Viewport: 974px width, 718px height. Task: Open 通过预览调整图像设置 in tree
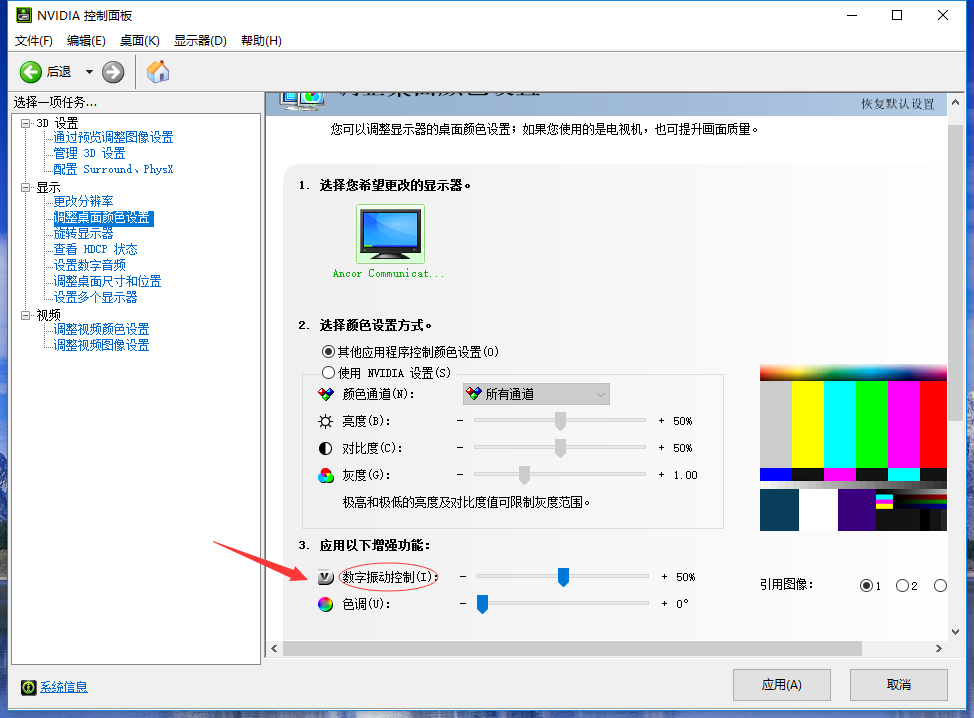point(113,137)
